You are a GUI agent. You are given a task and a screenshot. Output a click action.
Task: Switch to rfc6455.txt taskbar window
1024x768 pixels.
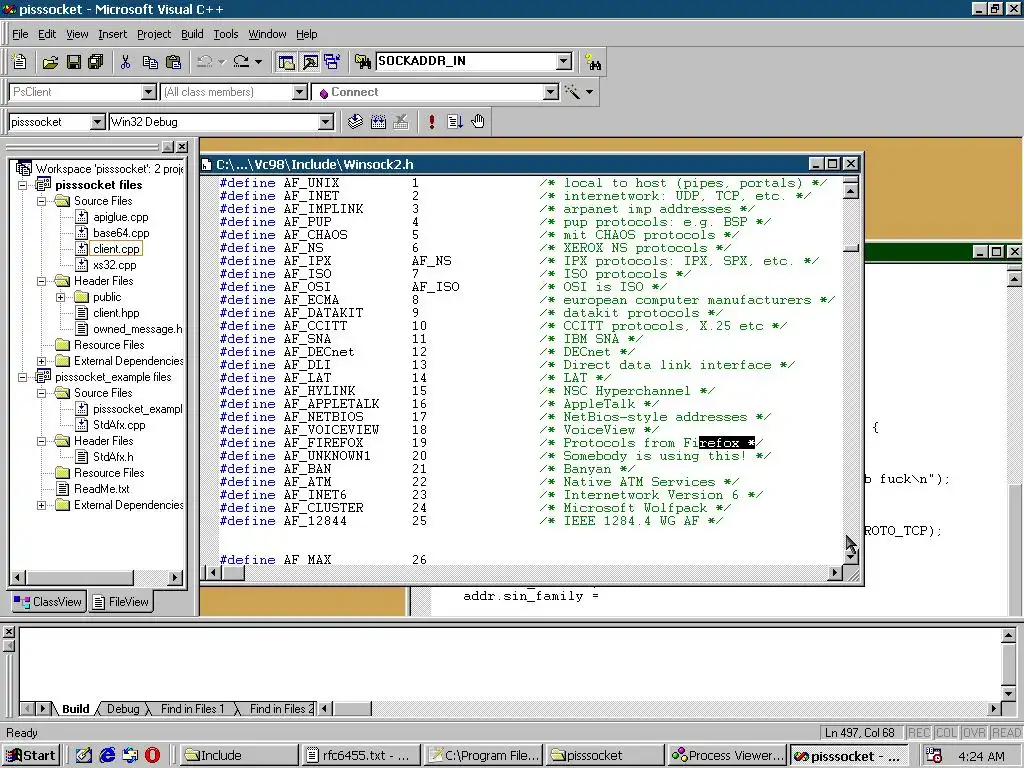click(x=360, y=756)
